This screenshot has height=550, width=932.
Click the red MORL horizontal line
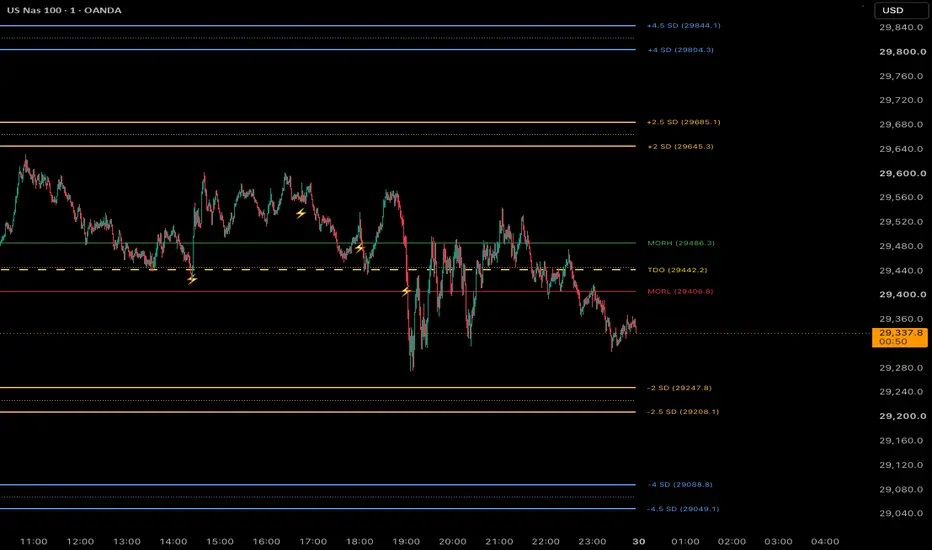(x=317, y=291)
